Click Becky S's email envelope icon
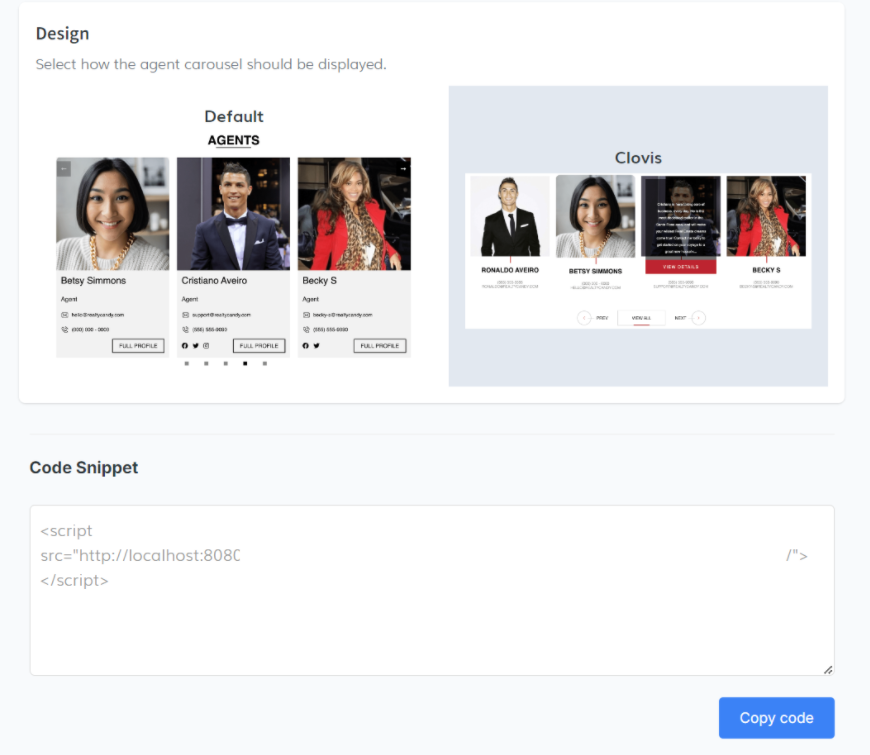The height and width of the screenshot is (755, 870). tap(306, 315)
